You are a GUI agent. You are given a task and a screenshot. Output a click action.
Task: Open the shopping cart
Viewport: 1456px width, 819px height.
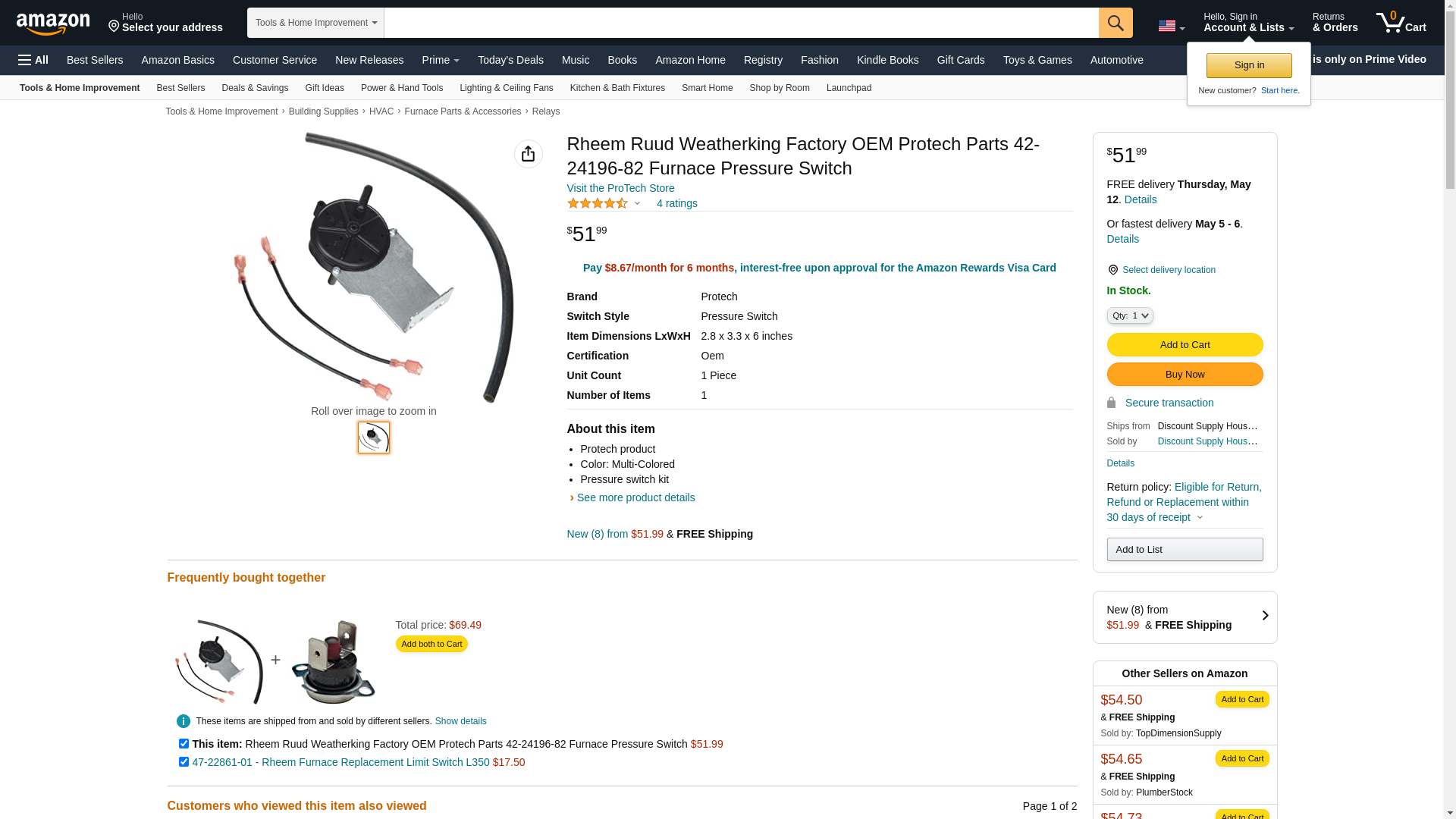tap(1401, 23)
